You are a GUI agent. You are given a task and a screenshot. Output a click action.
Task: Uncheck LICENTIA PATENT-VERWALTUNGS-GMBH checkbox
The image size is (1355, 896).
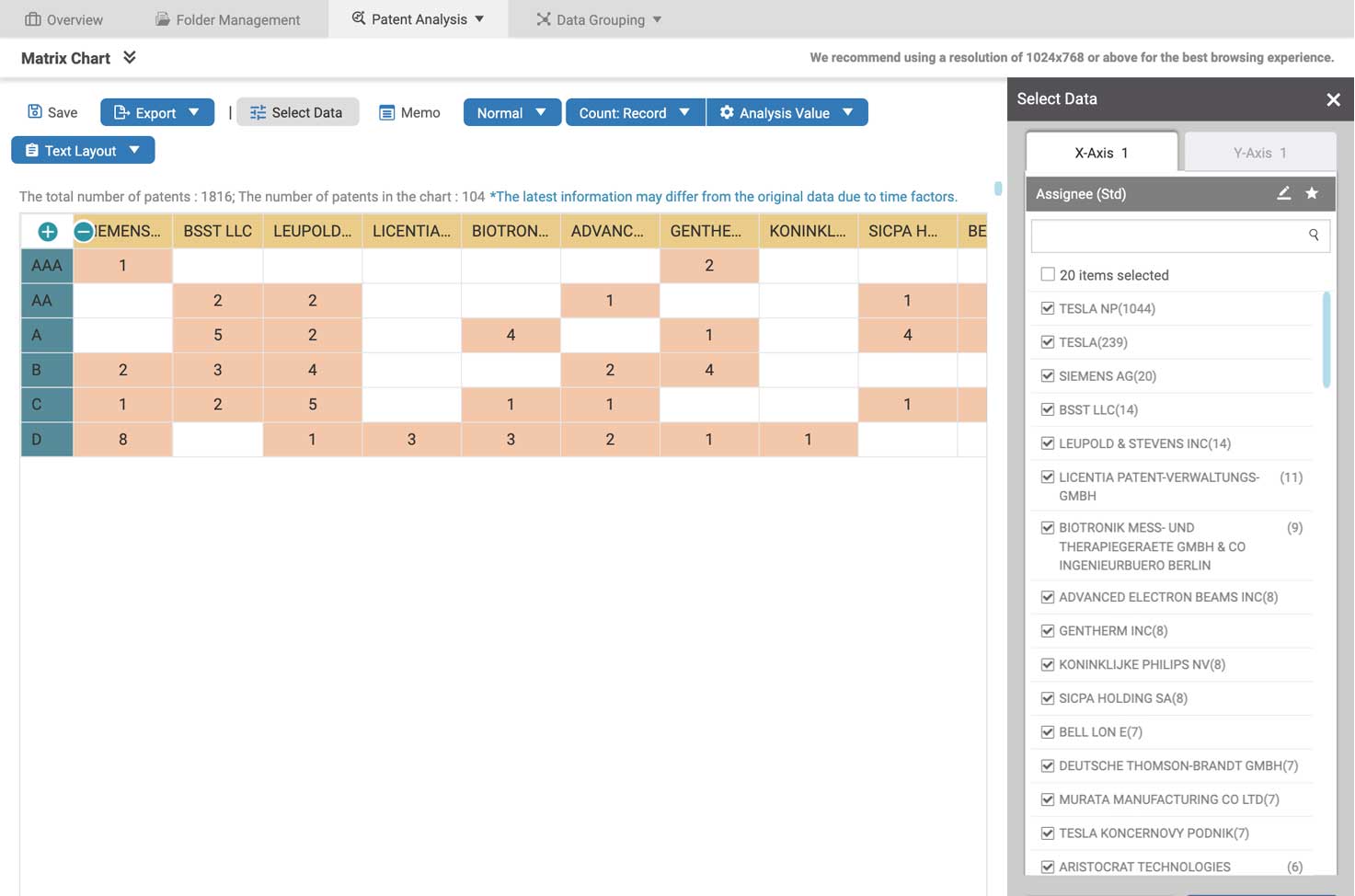[1047, 477]
